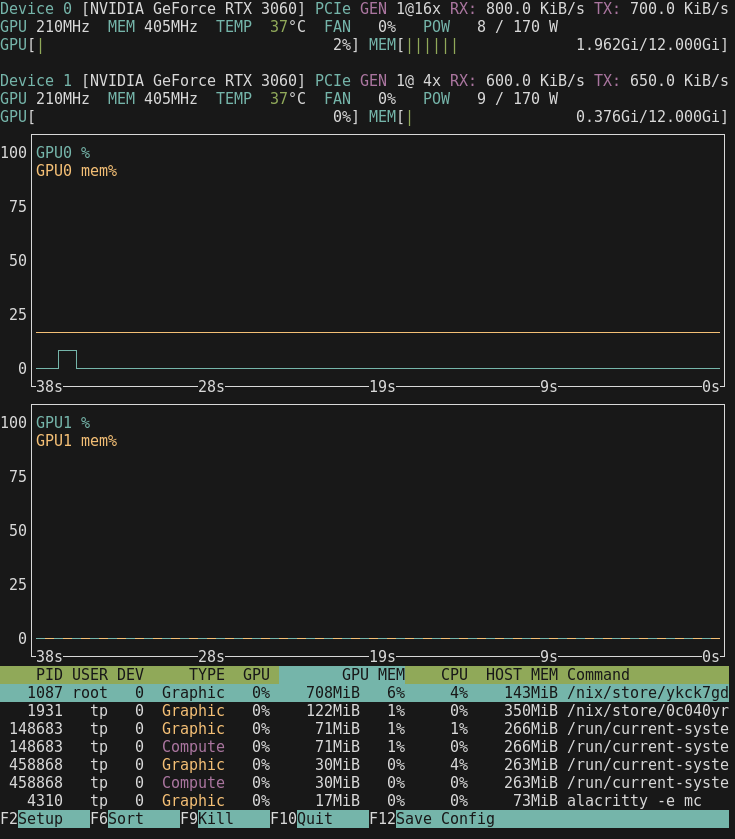Click the HOST MEM column header

pyautogui.click(x=521, y=674)
